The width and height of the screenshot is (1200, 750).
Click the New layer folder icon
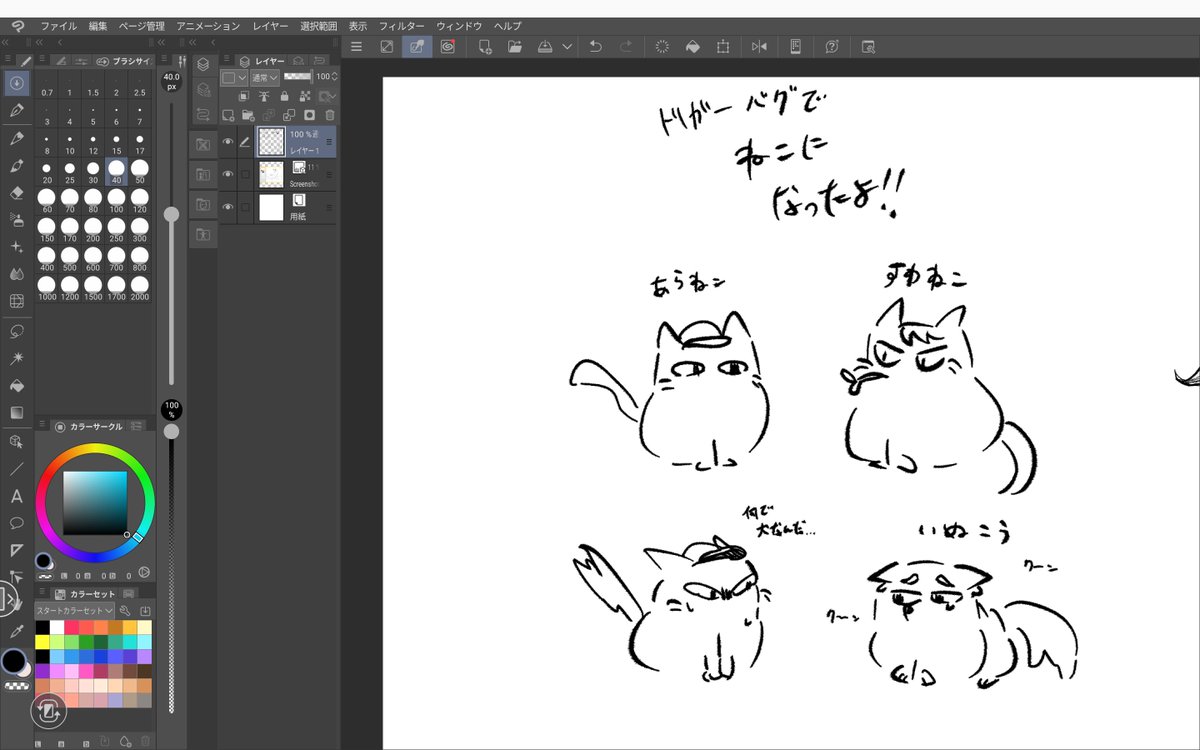(246, 115)
